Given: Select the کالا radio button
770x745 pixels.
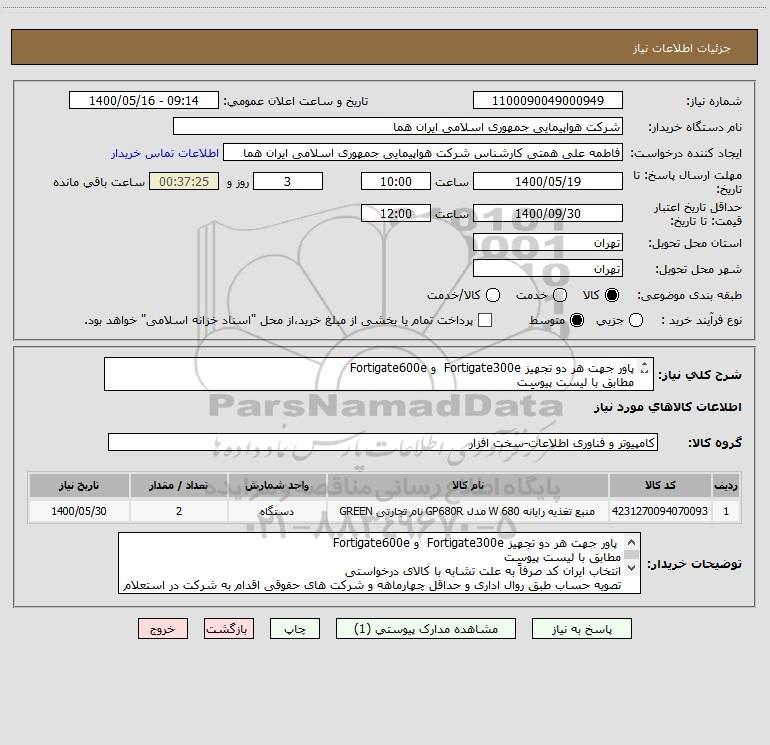Looking at the screenshot, I should [612, 295].
